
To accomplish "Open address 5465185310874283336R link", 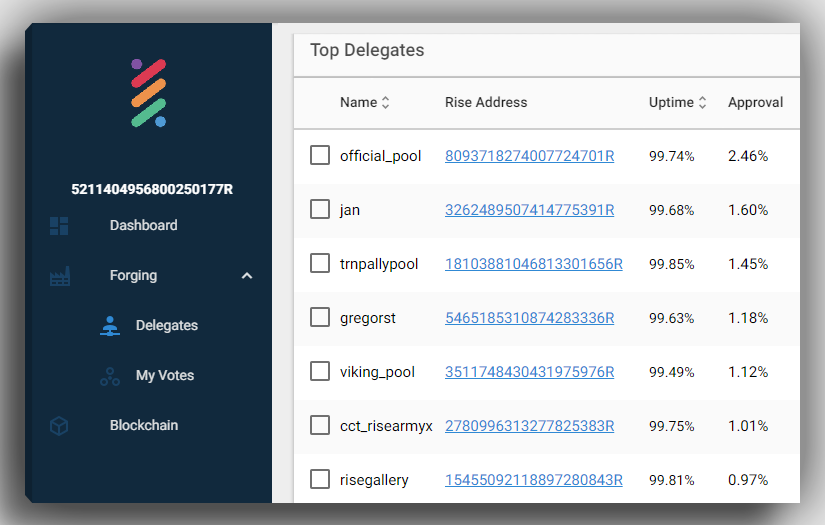I will pyautogui.click(x=529, y=318).
